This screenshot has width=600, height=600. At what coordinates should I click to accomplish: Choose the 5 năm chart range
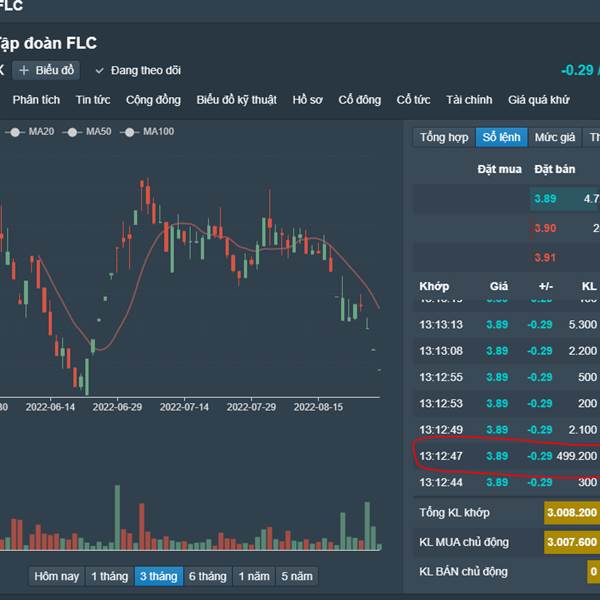pos(297,576)
